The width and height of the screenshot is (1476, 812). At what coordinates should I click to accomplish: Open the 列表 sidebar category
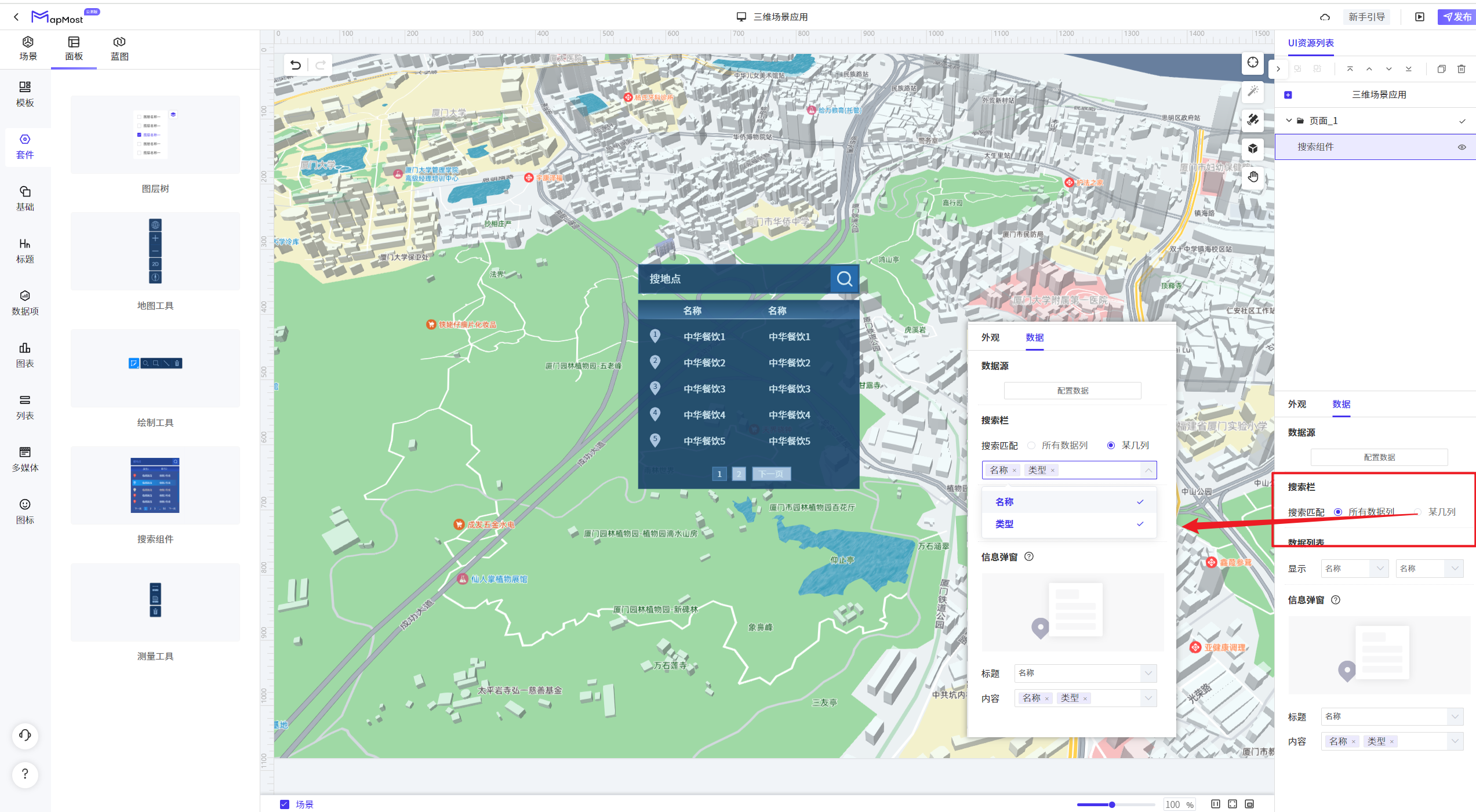25,407
